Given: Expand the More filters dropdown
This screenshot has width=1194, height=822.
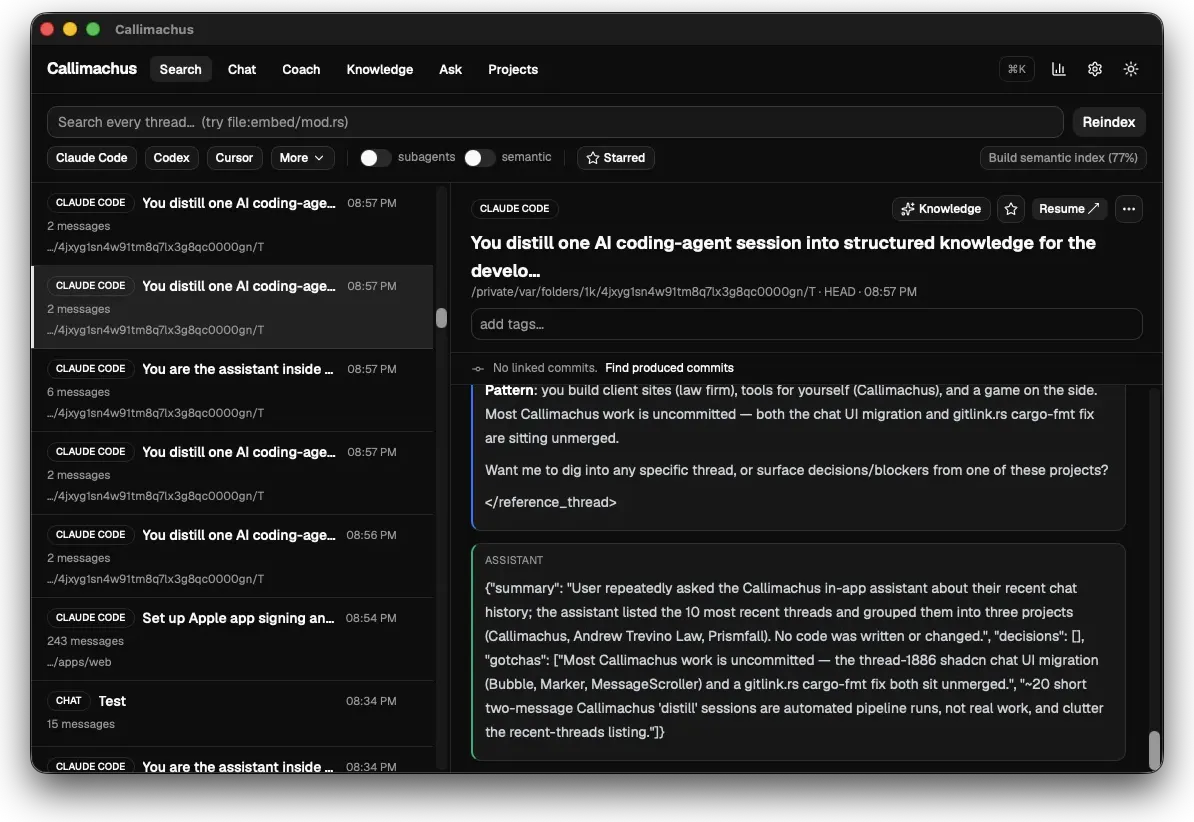Looking at the screenshot, I should tap(302, 158).
